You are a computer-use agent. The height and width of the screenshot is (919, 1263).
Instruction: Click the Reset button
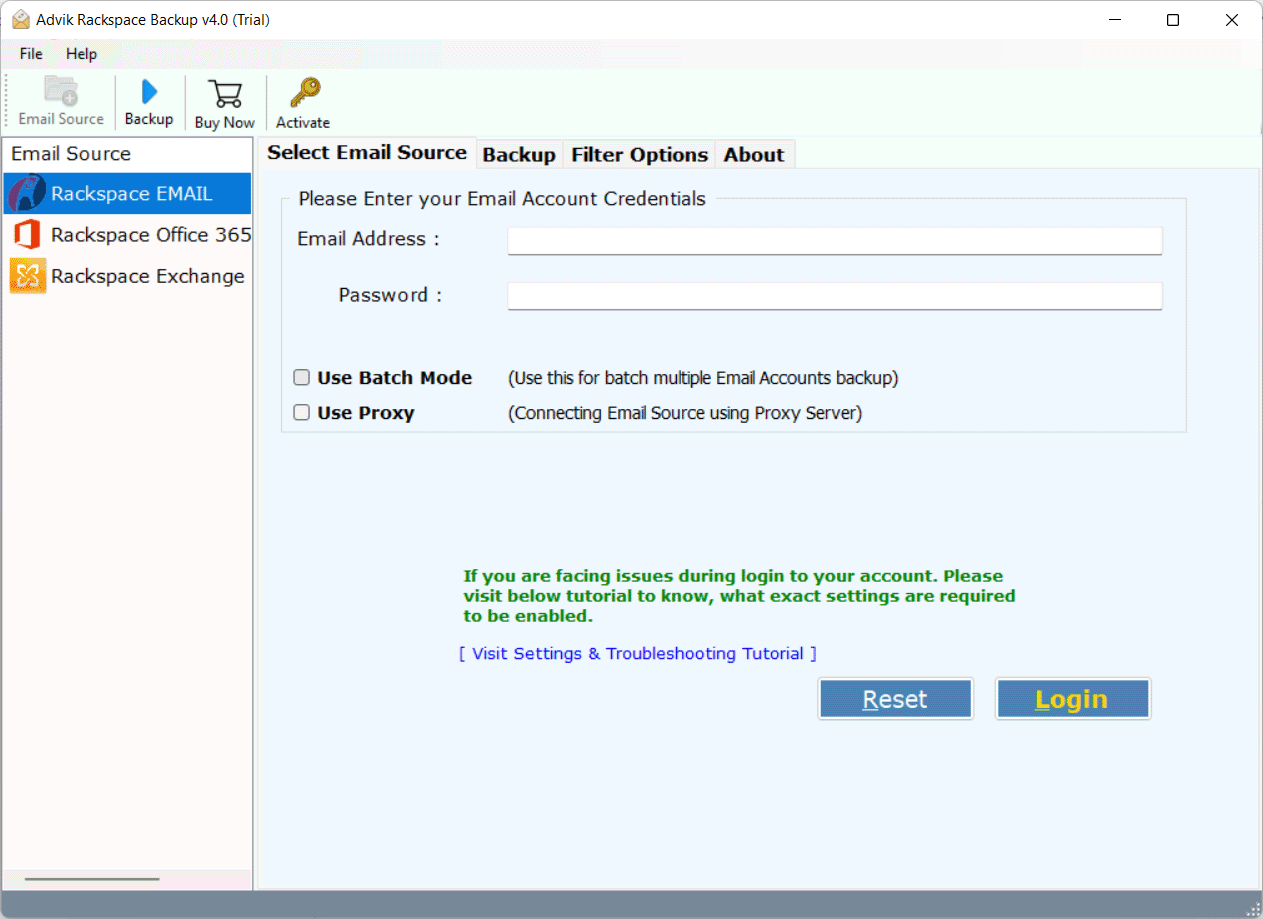[895, 699]
